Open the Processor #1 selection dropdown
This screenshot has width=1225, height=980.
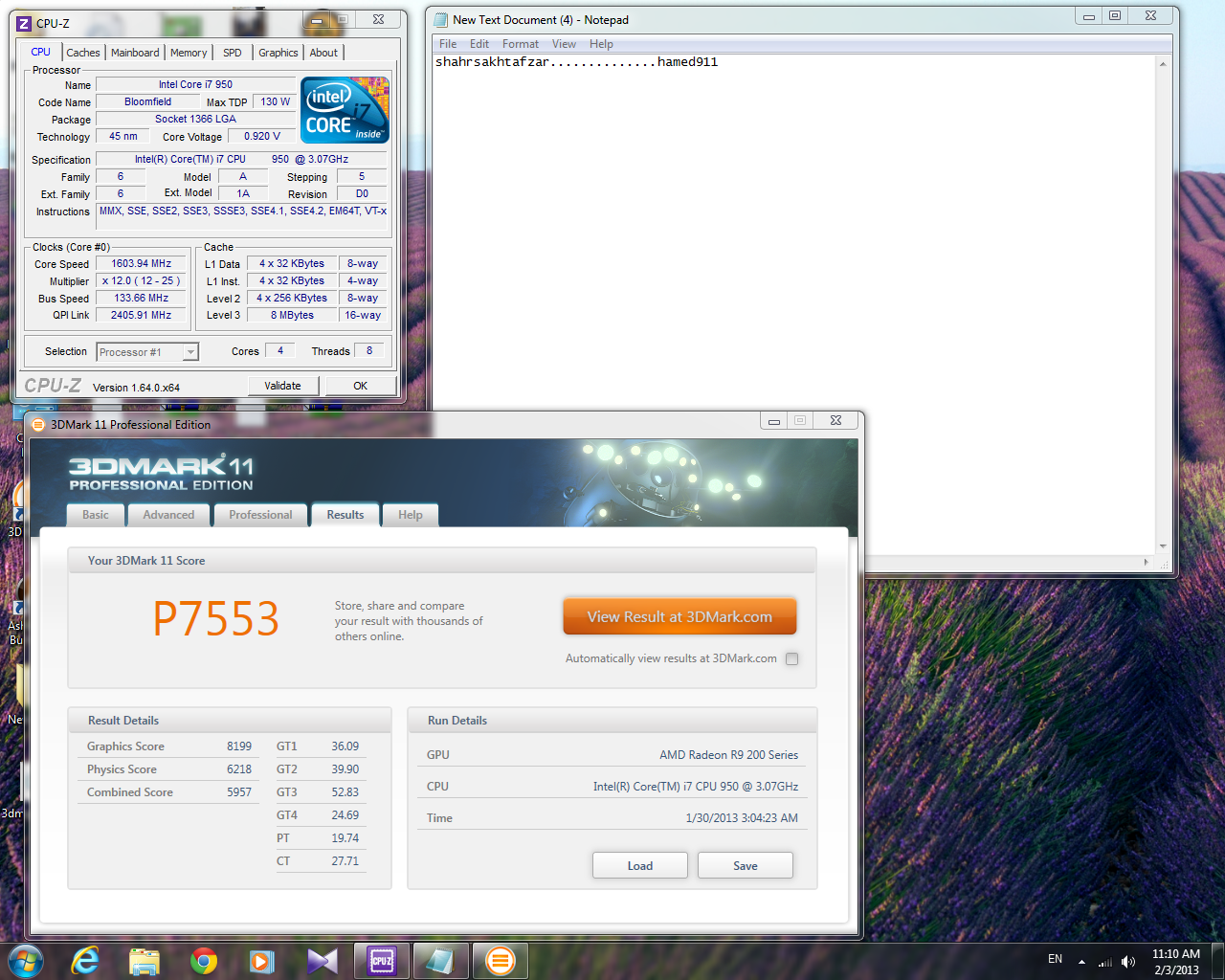point(190,352)
